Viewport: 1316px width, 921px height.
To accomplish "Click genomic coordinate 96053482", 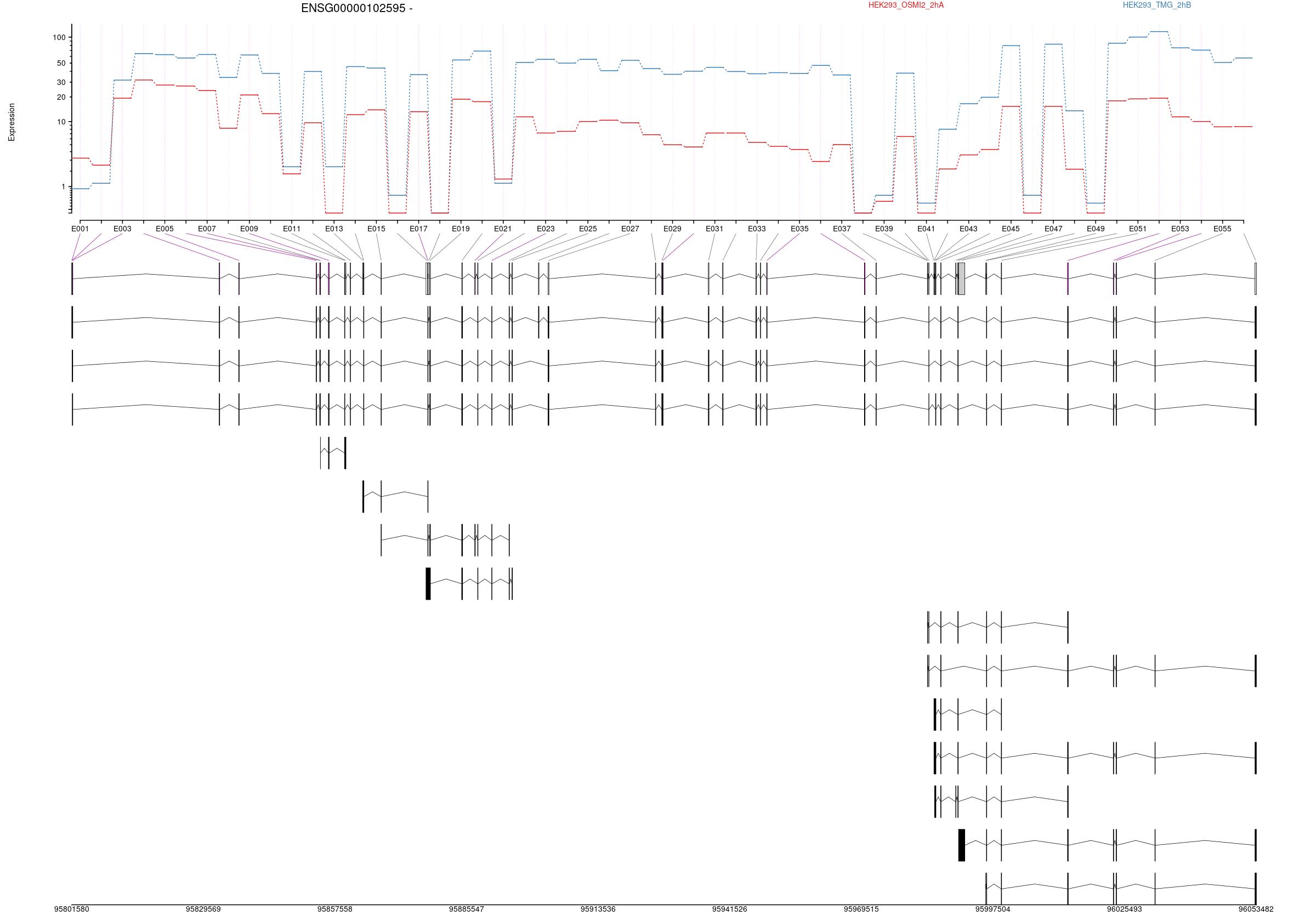I will tap(1256, 909).
